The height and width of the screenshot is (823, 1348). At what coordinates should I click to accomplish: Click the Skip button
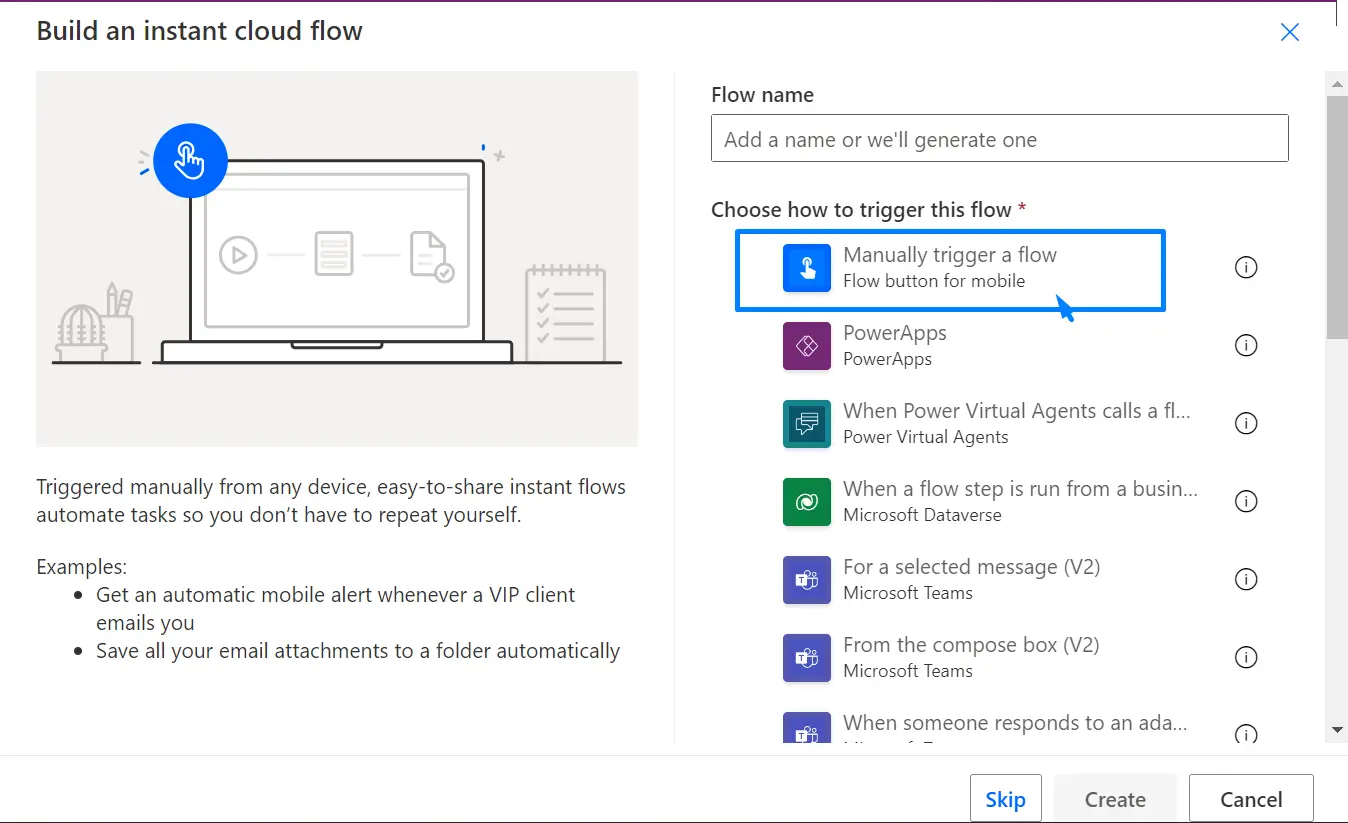pos(1006,799)
